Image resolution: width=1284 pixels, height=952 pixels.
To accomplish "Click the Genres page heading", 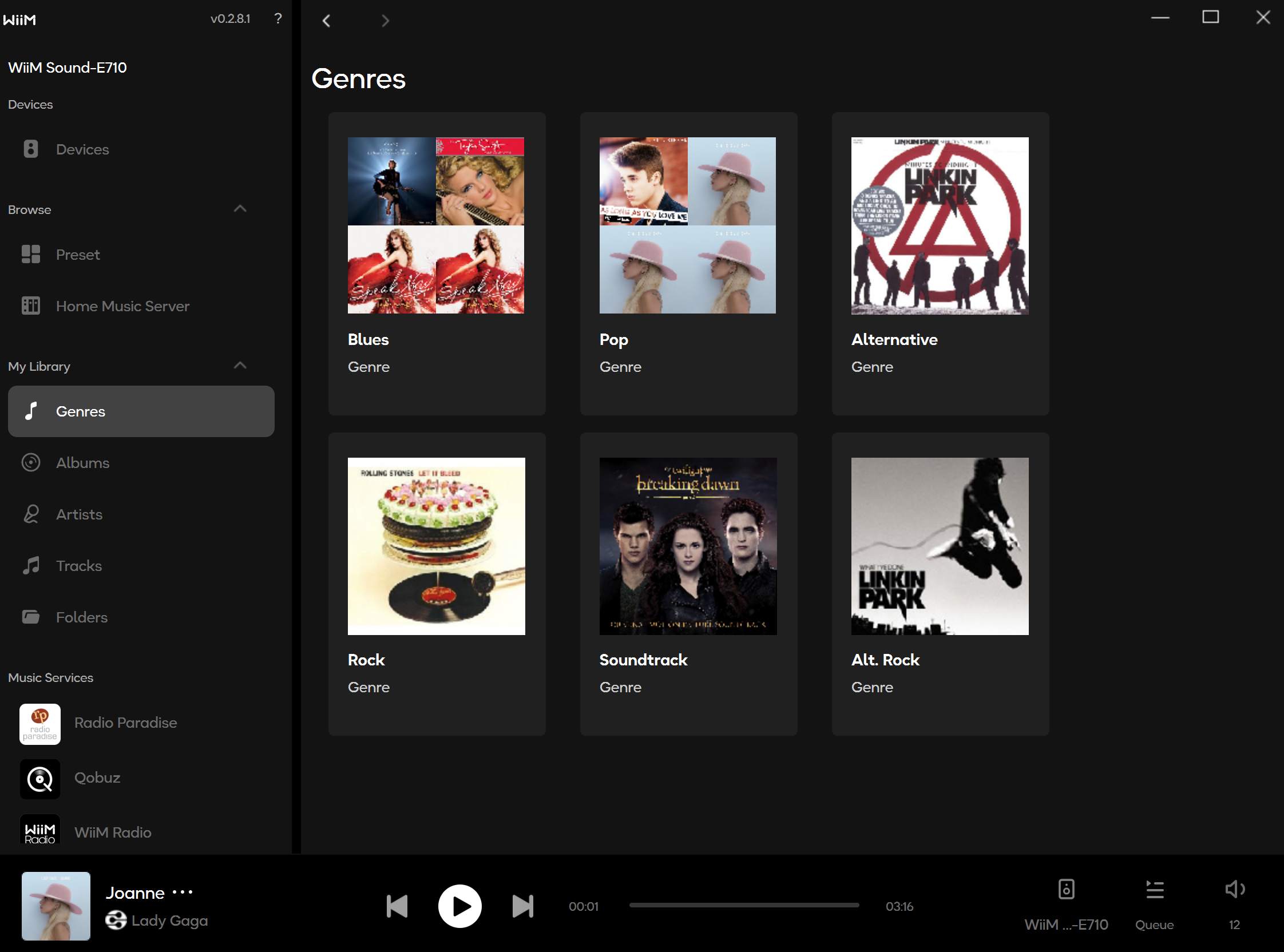I will coord(358,78).
